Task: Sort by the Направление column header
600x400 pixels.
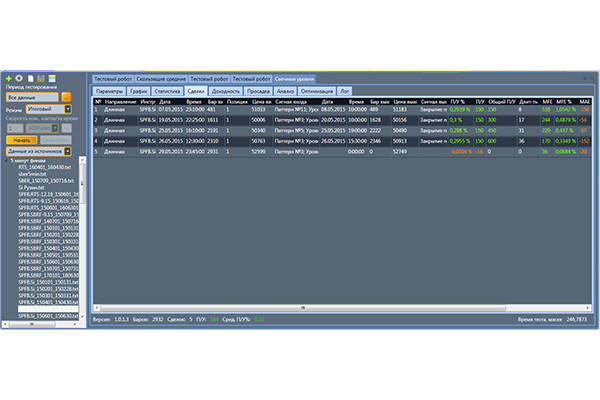Action: tap(121, 101)
